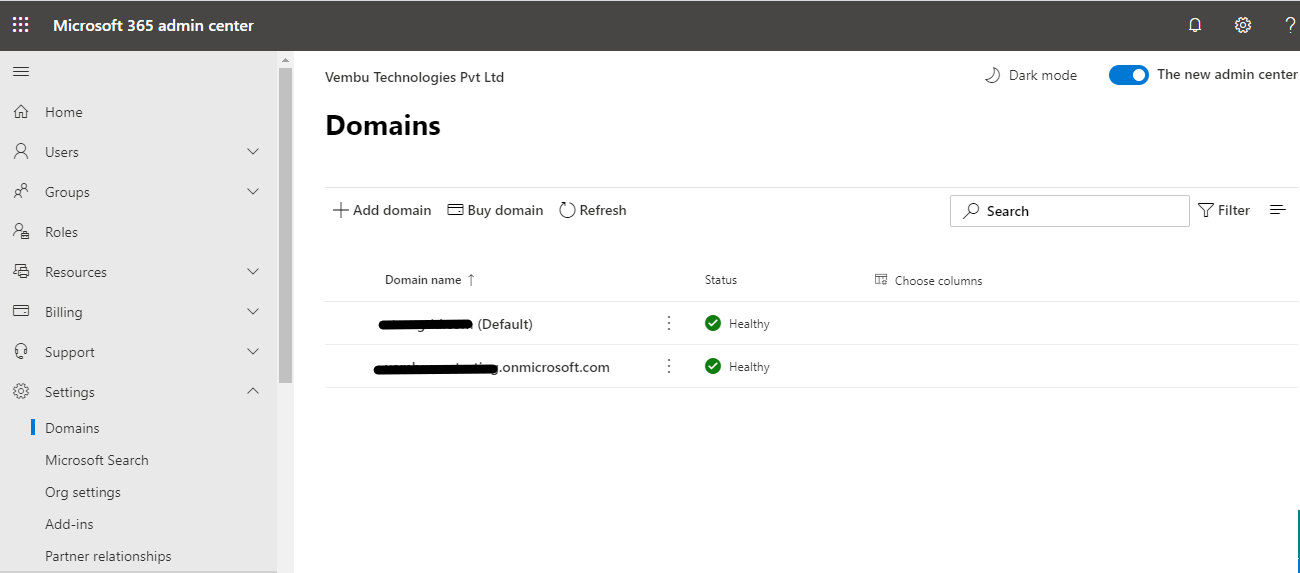Click the Home house icon
This screenshot has height=573, width=1300.
pyautogui.click(x=21, y=112)
